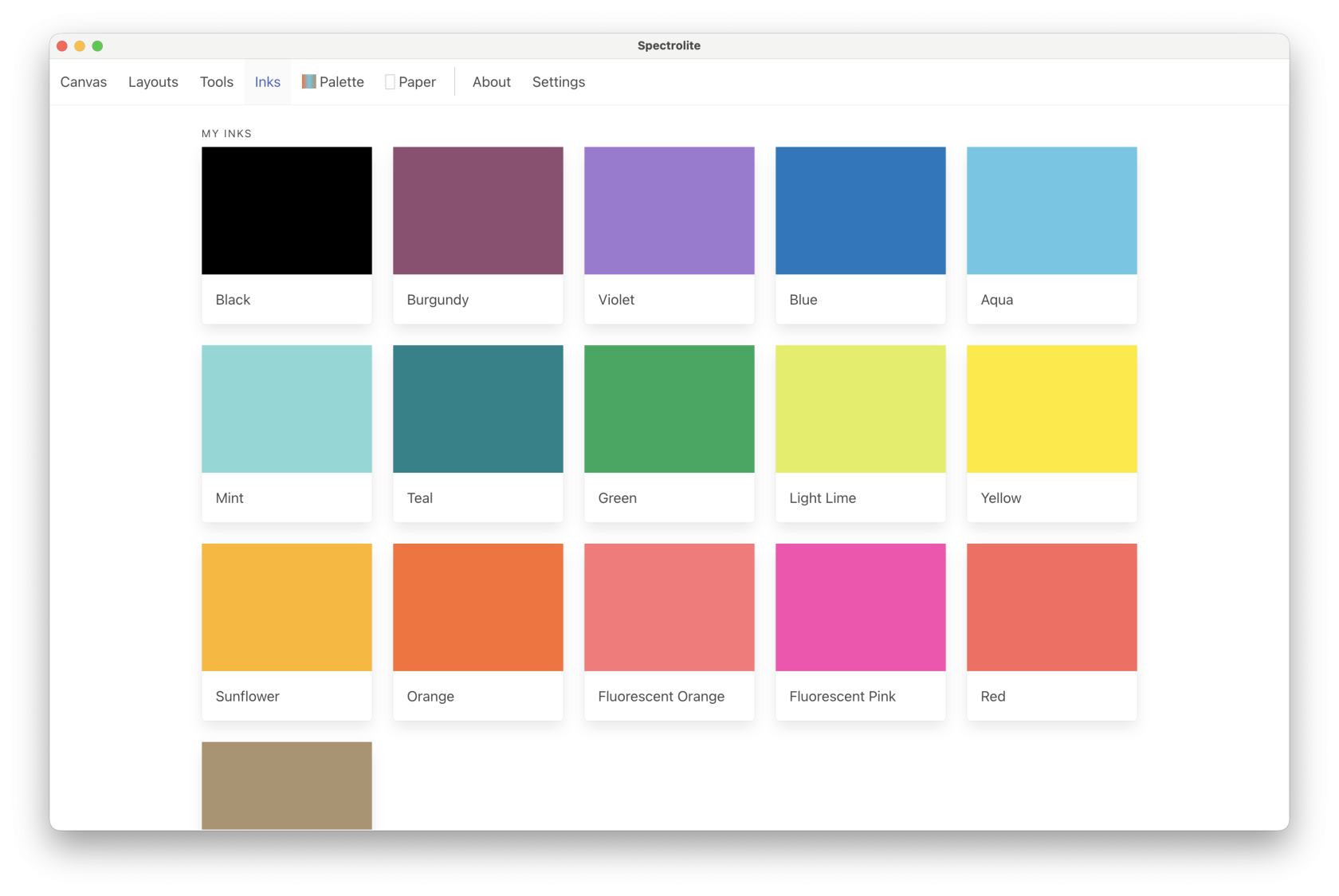This screenshot has width=1339, height=896.
Task: Click the Aqua label text
Action: pos(996,300)
